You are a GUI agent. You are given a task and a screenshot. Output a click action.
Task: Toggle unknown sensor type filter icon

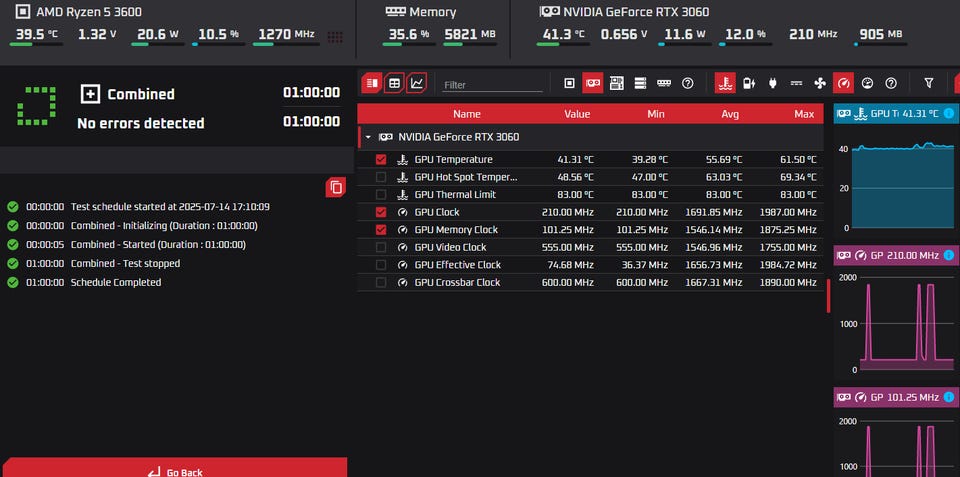pos(891,83)
